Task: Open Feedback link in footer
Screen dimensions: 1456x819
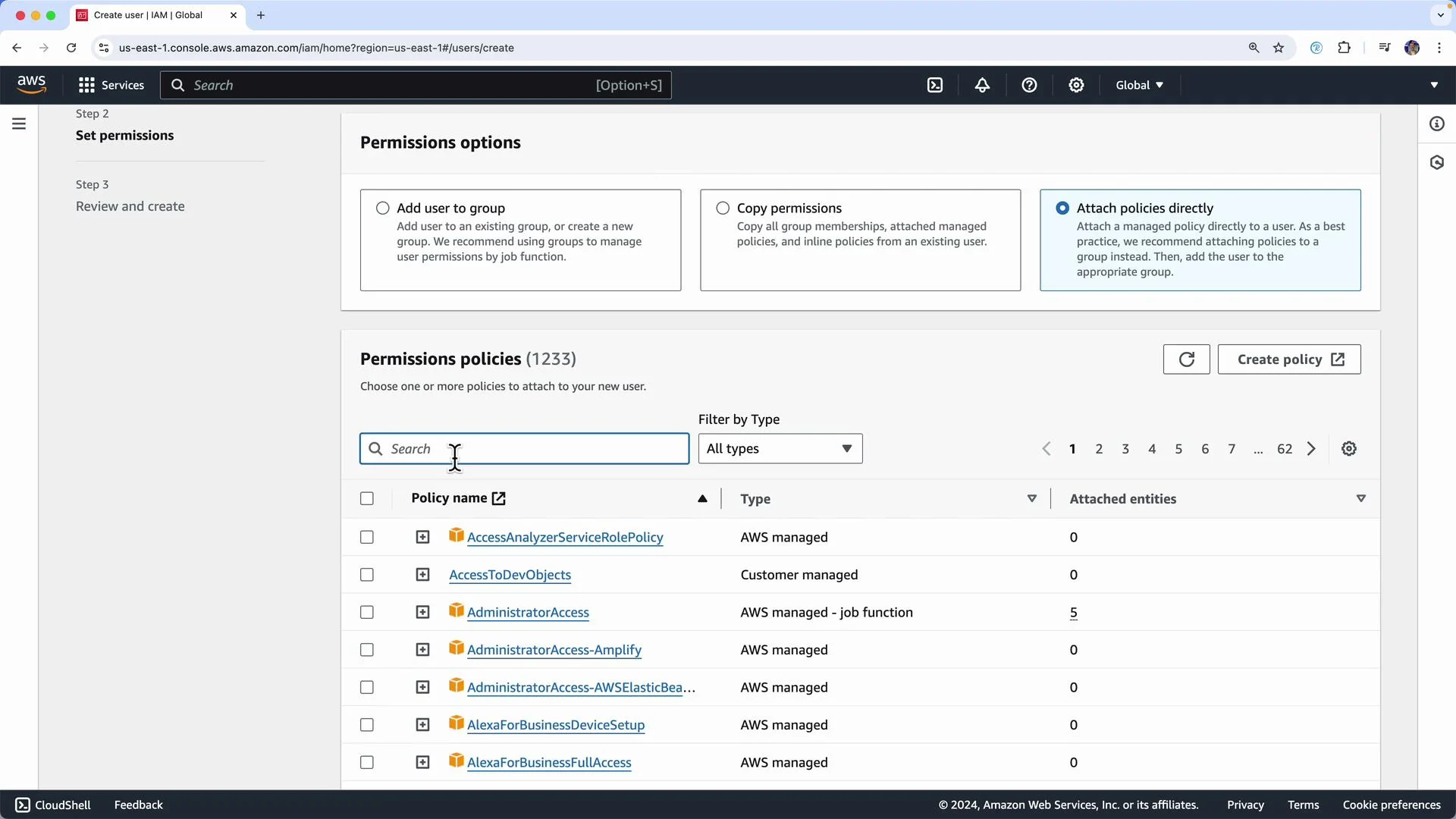Action: tap(138, 805)
